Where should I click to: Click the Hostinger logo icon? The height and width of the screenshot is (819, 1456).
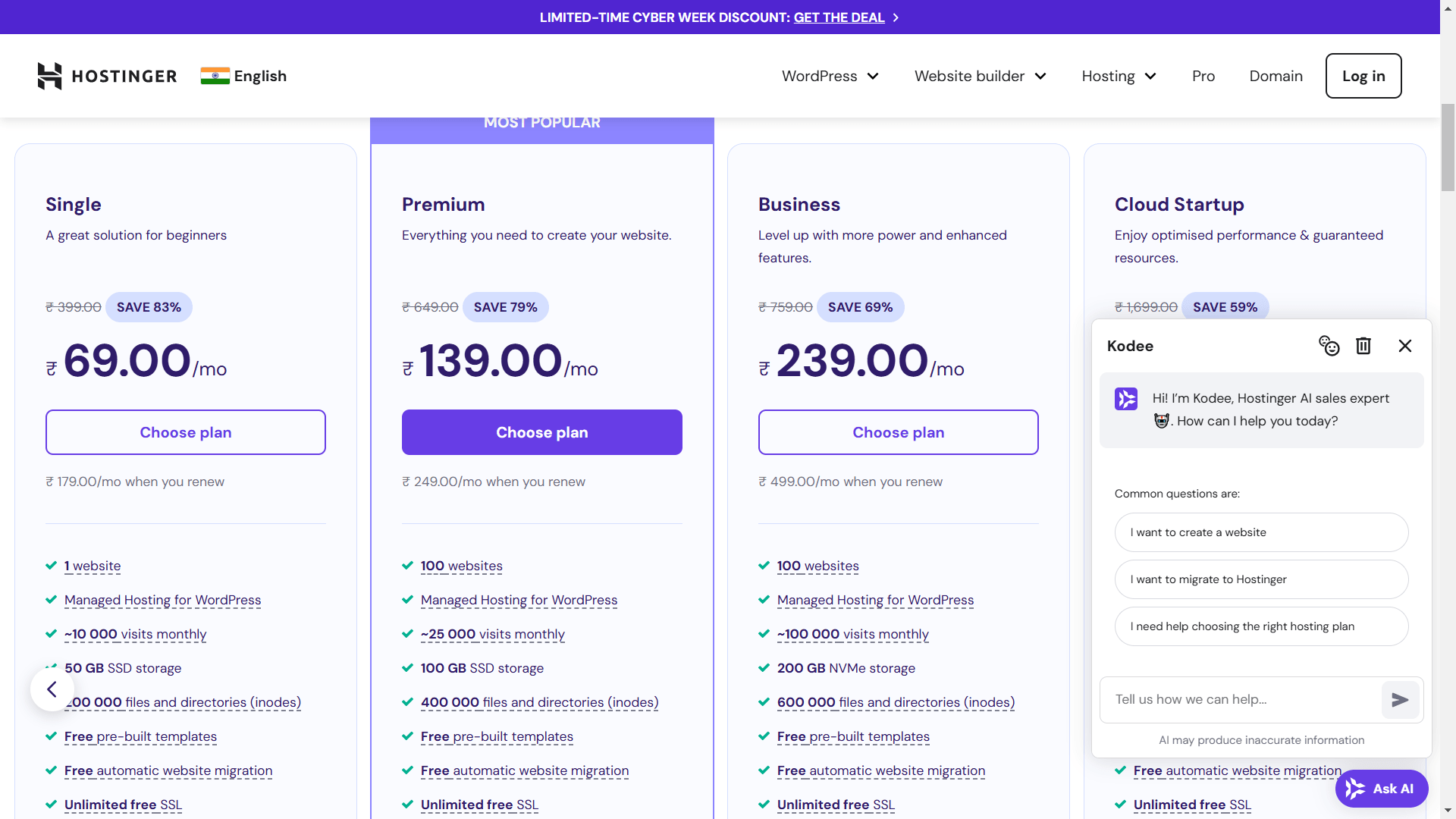click(x=49, y=76)
